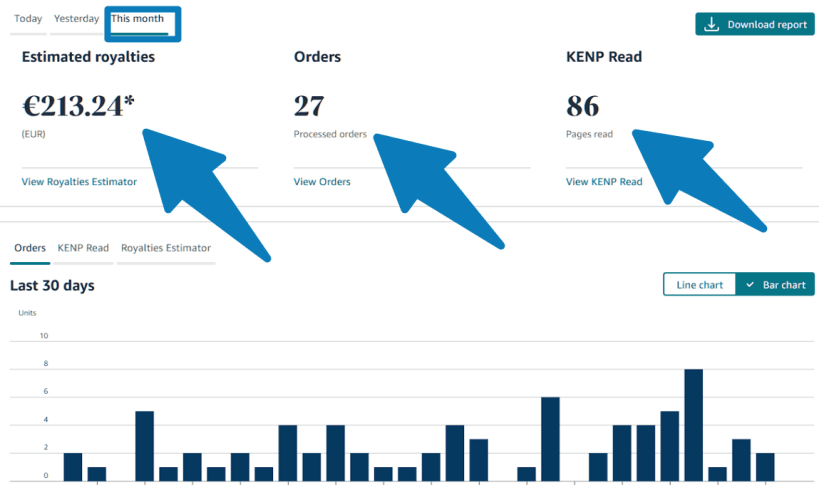The width and height of the screenshot is (819, 485).
Task: Select the This month tab
Action: point(138,19)
